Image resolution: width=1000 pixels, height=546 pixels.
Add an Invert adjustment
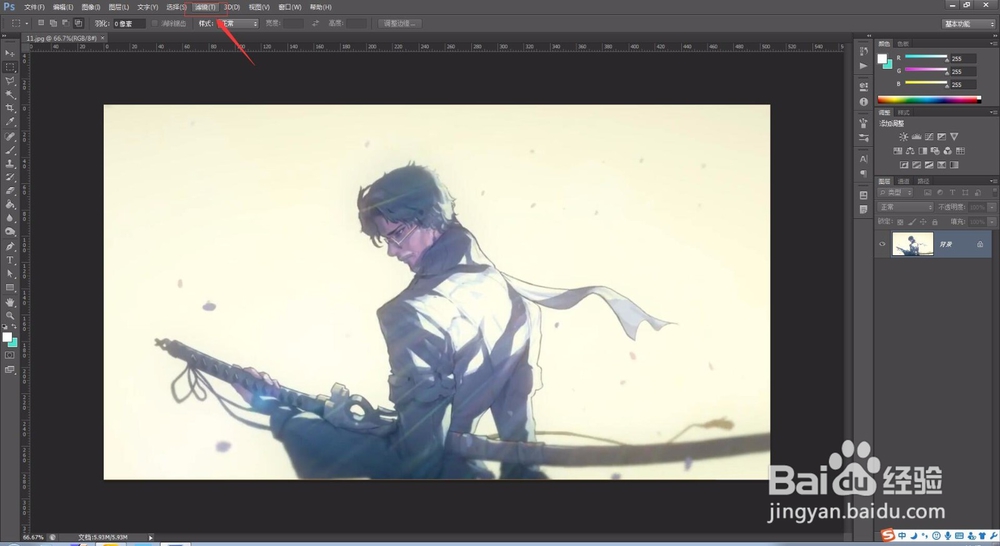click(904, 165)
